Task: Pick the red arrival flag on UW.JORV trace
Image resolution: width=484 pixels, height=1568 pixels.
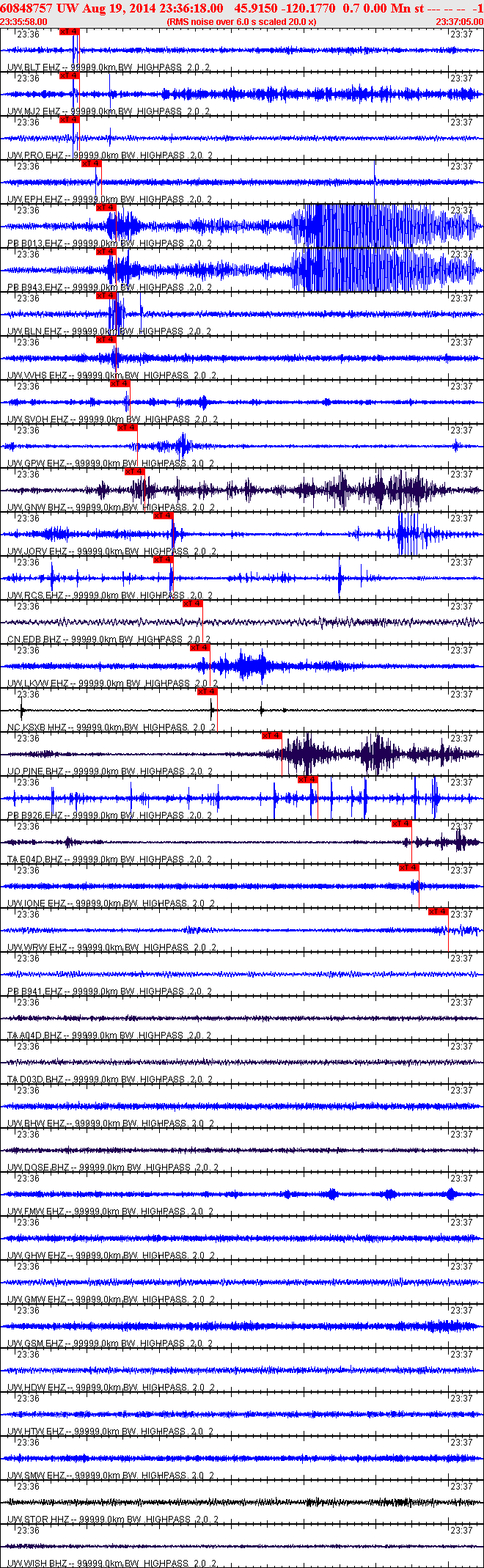Action: point(164,516)
